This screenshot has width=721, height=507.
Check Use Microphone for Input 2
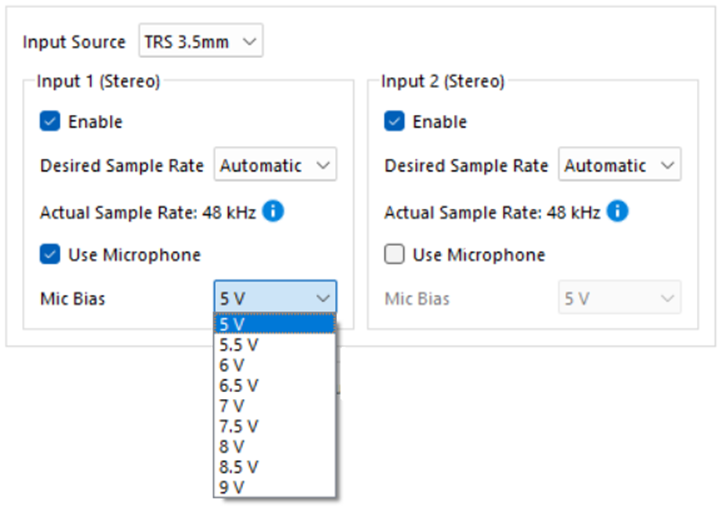point(394,254)
